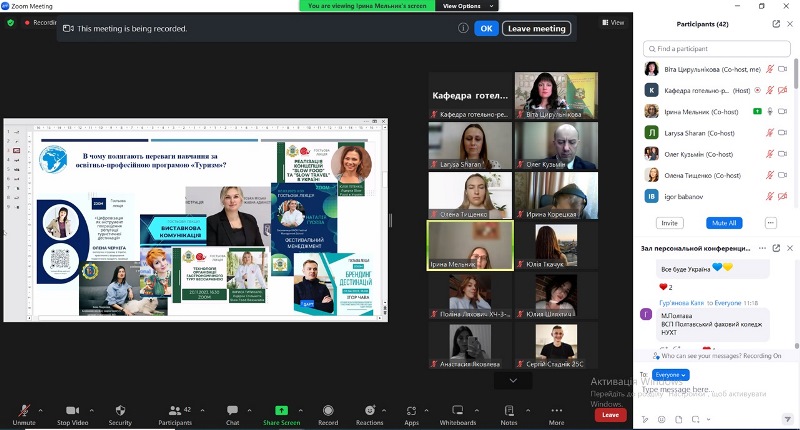Toggle camera icon for Віта Цирульнікова
The width and height of the screenshot is (800, 430).
[x=782, y=69]
